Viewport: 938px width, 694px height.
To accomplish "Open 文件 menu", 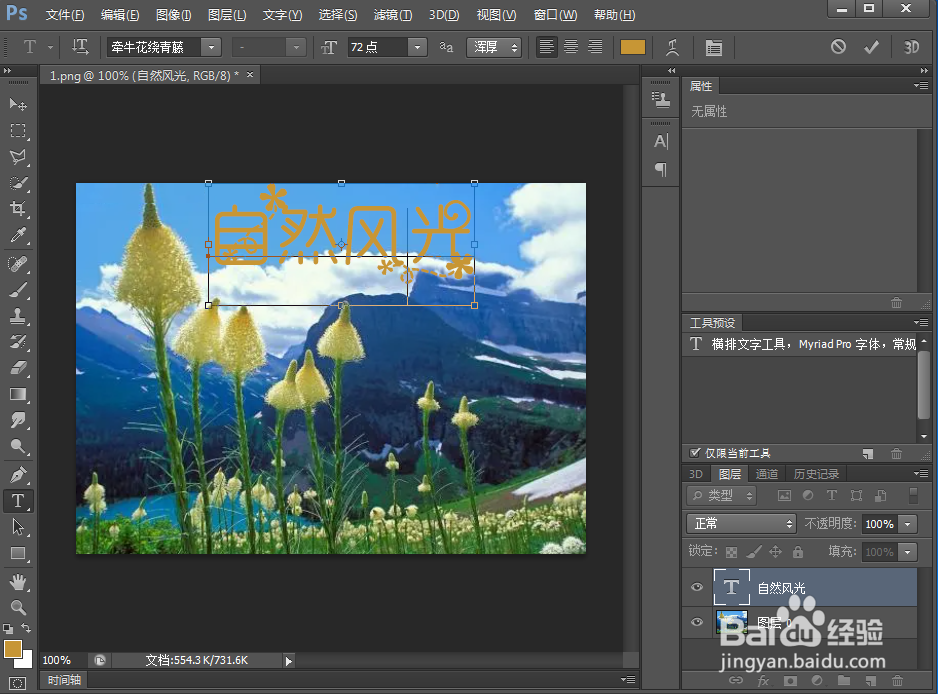I will [65, 14].
